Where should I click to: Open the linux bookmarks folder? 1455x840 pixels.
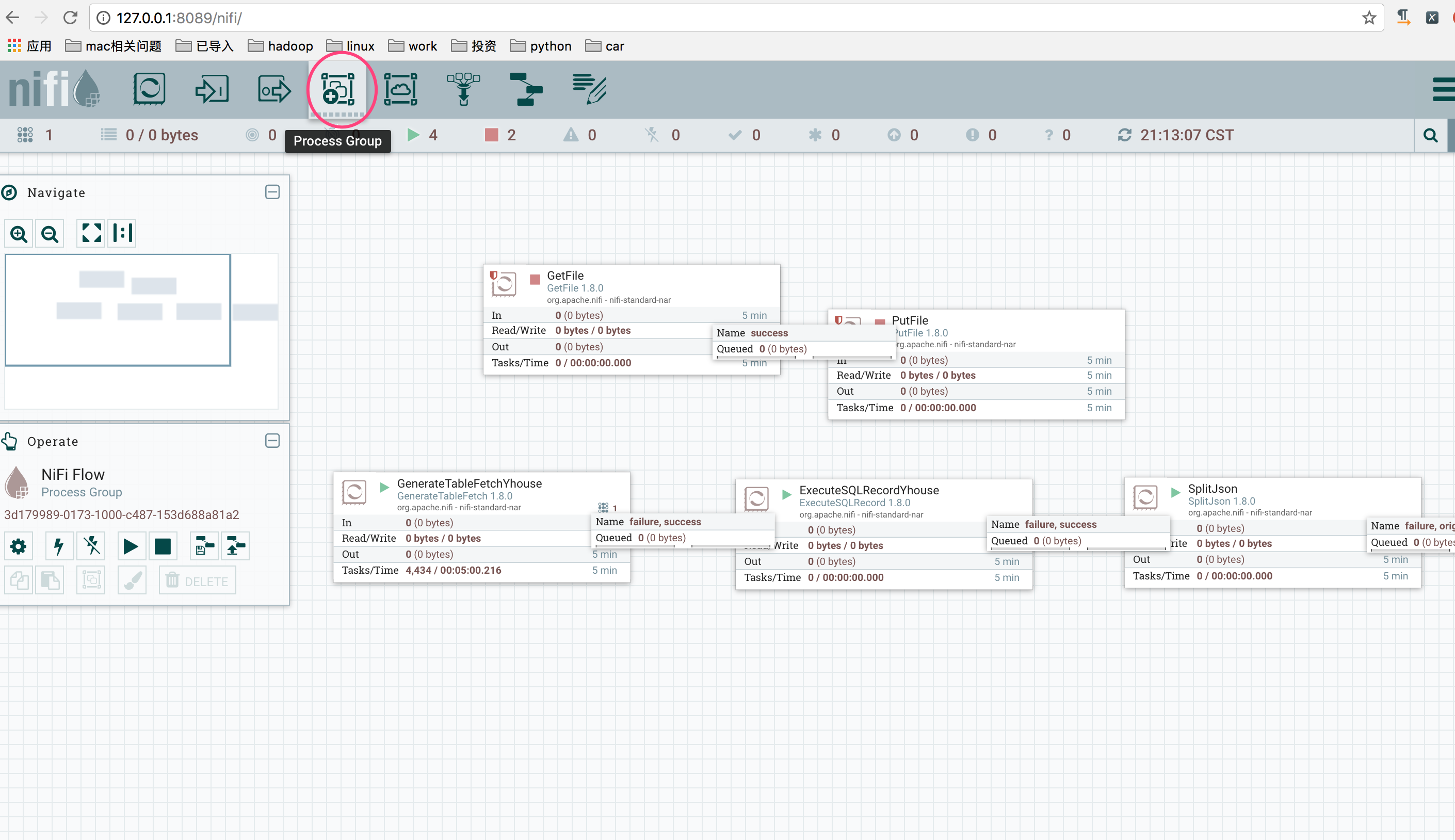tap(351, 46)
